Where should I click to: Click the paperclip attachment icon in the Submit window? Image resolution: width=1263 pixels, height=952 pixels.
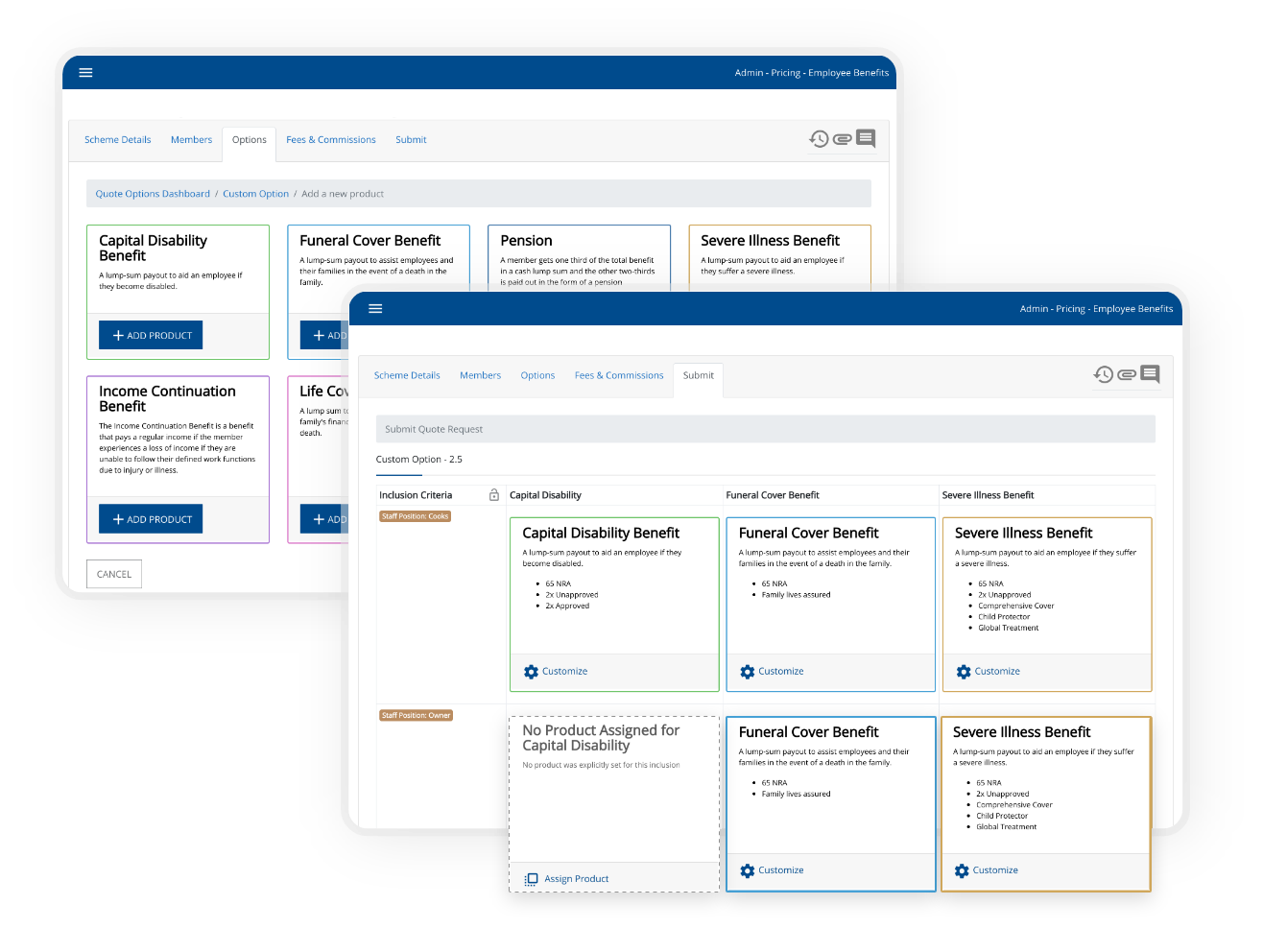coord(1126,374)
